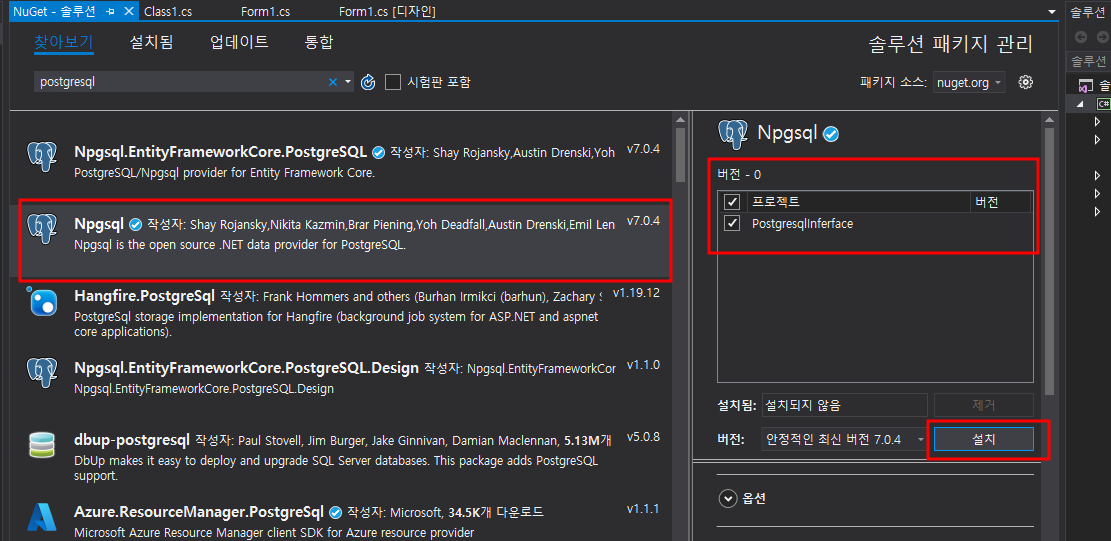Open package source settings gear icon
Image resolution: width=1111 pixels, height=541 pixels.
click(x=1025, y=82)
